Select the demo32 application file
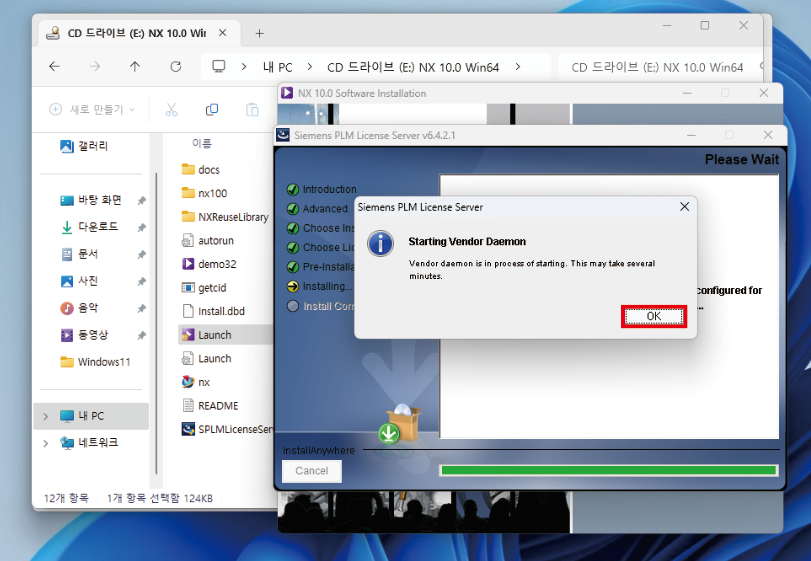811x561 pixels. click(x=209, y=264)
